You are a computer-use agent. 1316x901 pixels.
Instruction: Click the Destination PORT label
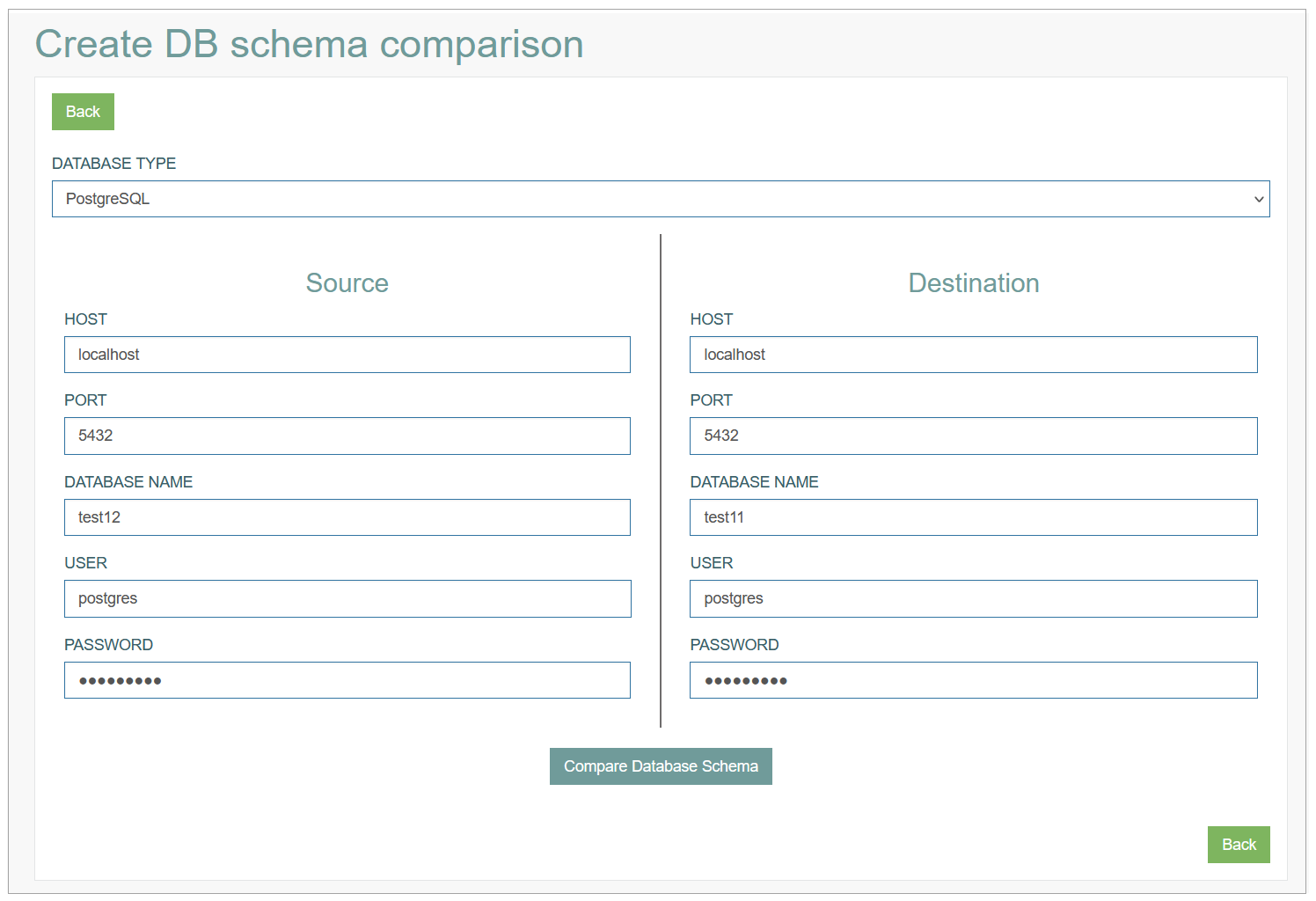pos(711,400)
